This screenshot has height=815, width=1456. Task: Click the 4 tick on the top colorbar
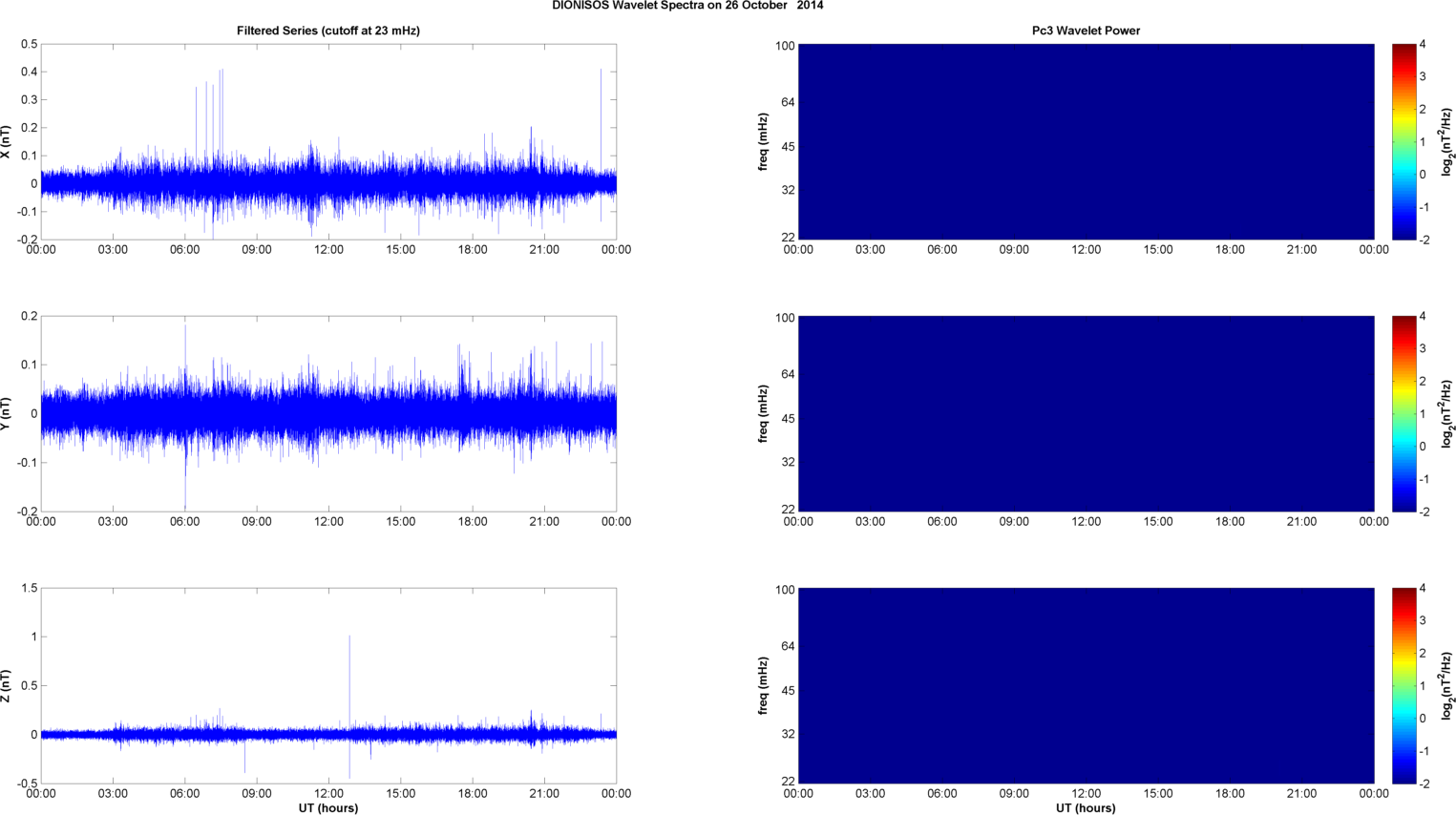(x=1423, y=44)
